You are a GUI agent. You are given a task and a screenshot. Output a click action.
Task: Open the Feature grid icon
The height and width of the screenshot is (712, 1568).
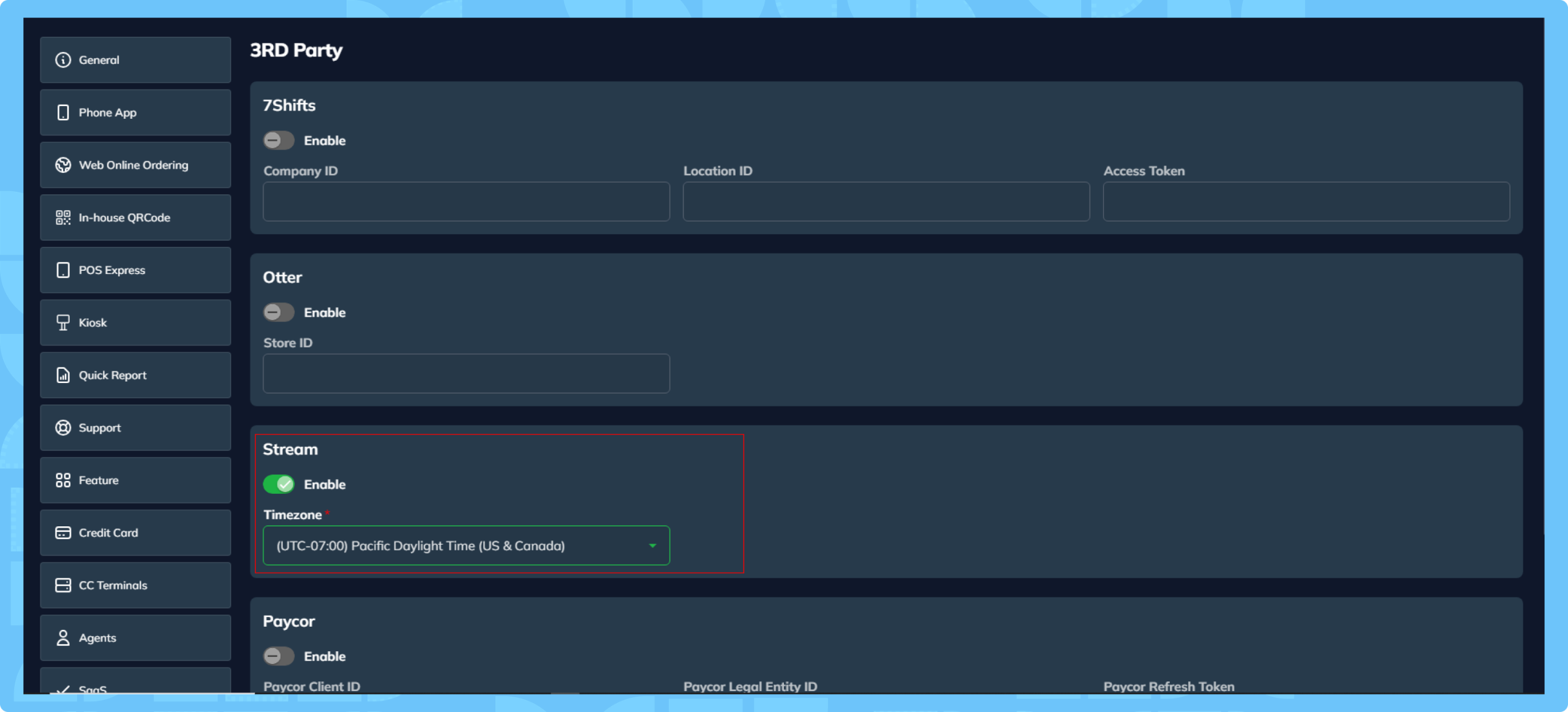63,480
